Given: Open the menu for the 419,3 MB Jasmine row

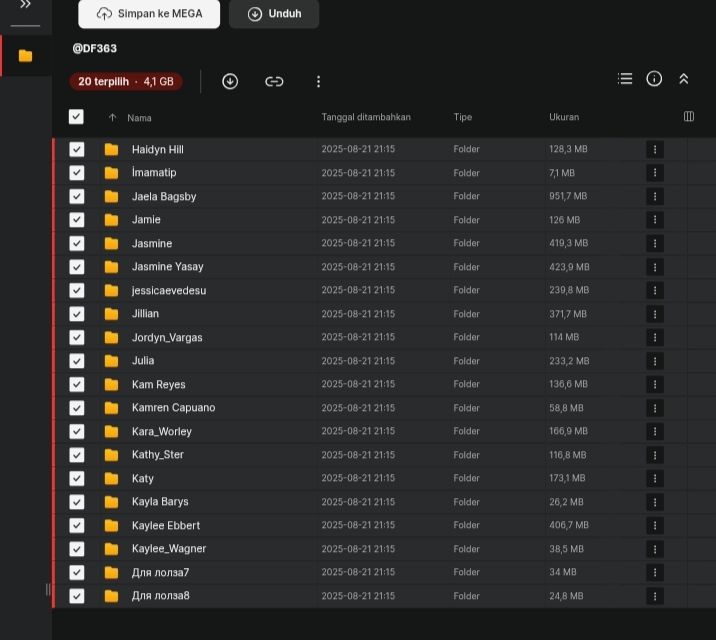Looking at the screenshot, I should pos(655,243).
